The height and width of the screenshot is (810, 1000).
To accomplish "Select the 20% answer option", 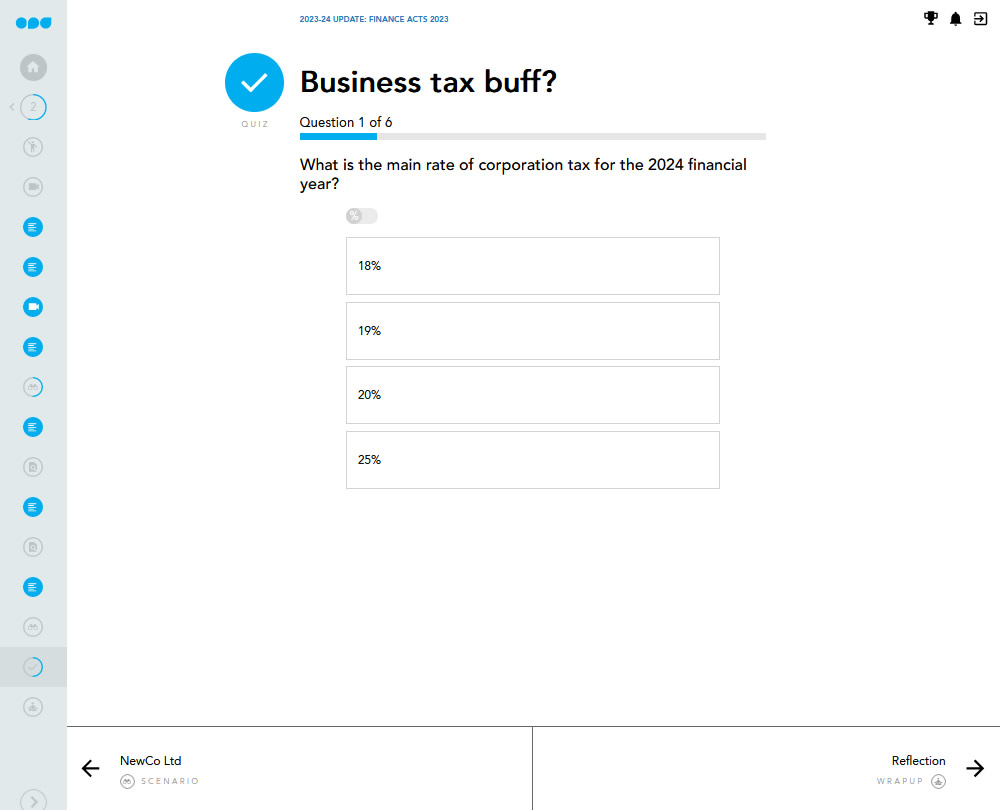I will (x=533, y=395).
